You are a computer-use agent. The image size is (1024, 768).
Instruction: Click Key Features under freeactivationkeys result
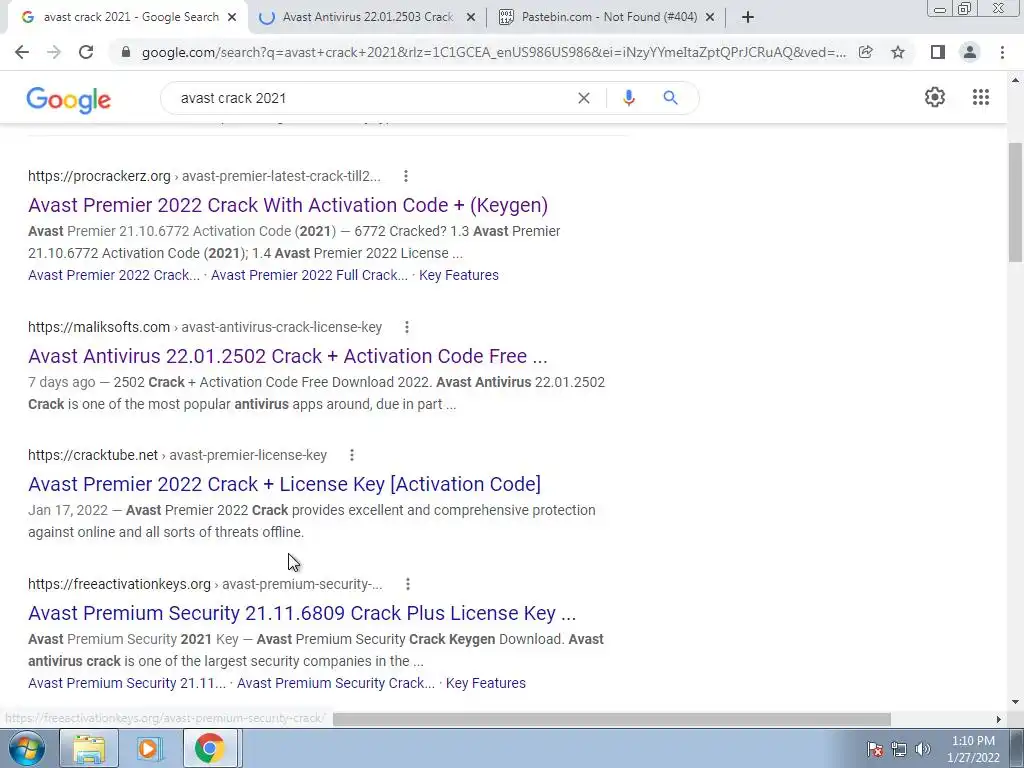486,683
